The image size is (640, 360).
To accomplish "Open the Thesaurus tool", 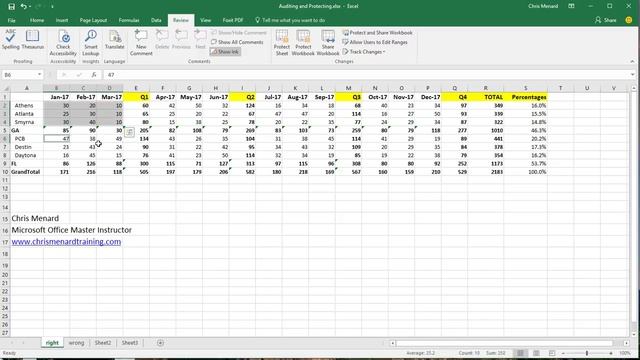I will pyautogui.click(x=32, y=40).
